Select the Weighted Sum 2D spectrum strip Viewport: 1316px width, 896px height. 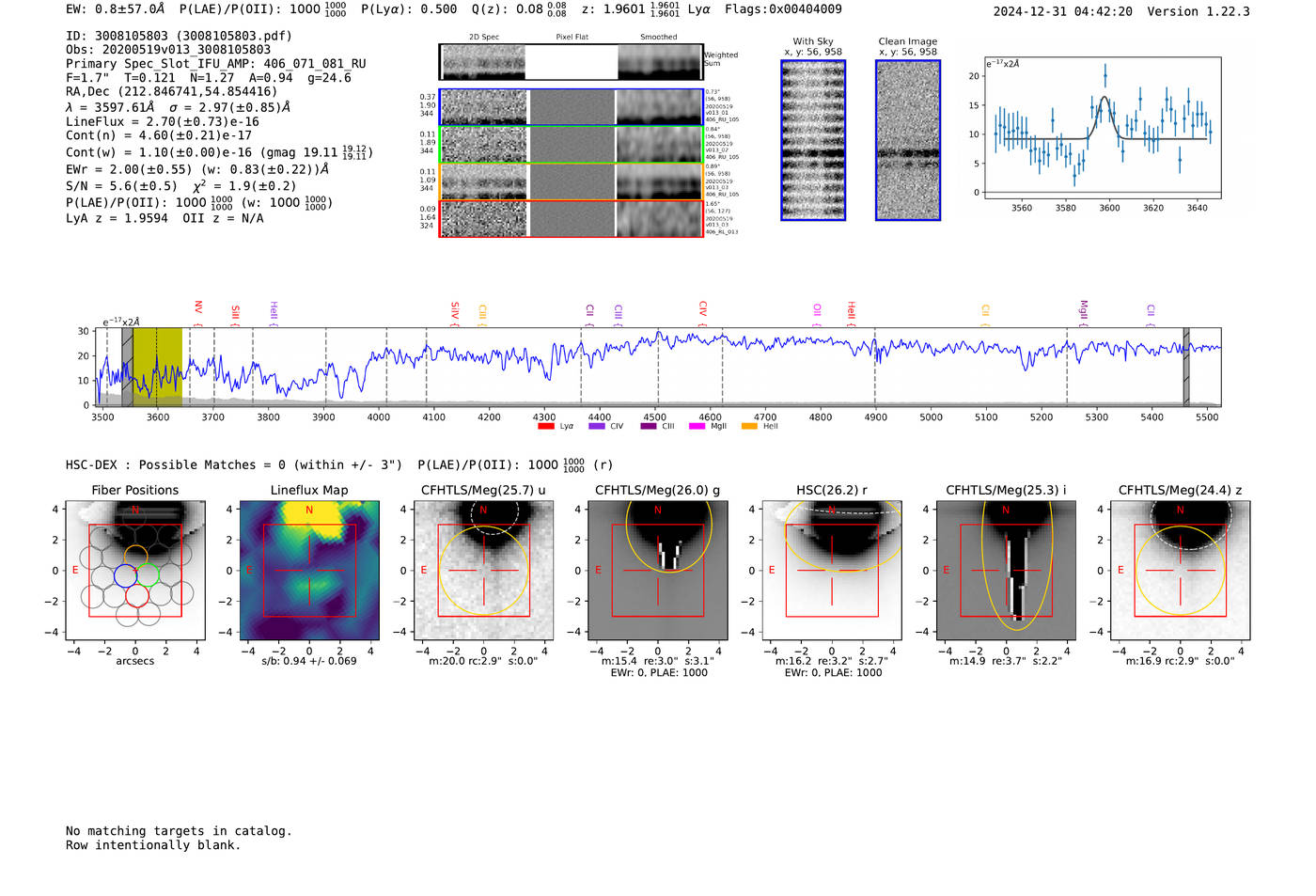point(572,62)
